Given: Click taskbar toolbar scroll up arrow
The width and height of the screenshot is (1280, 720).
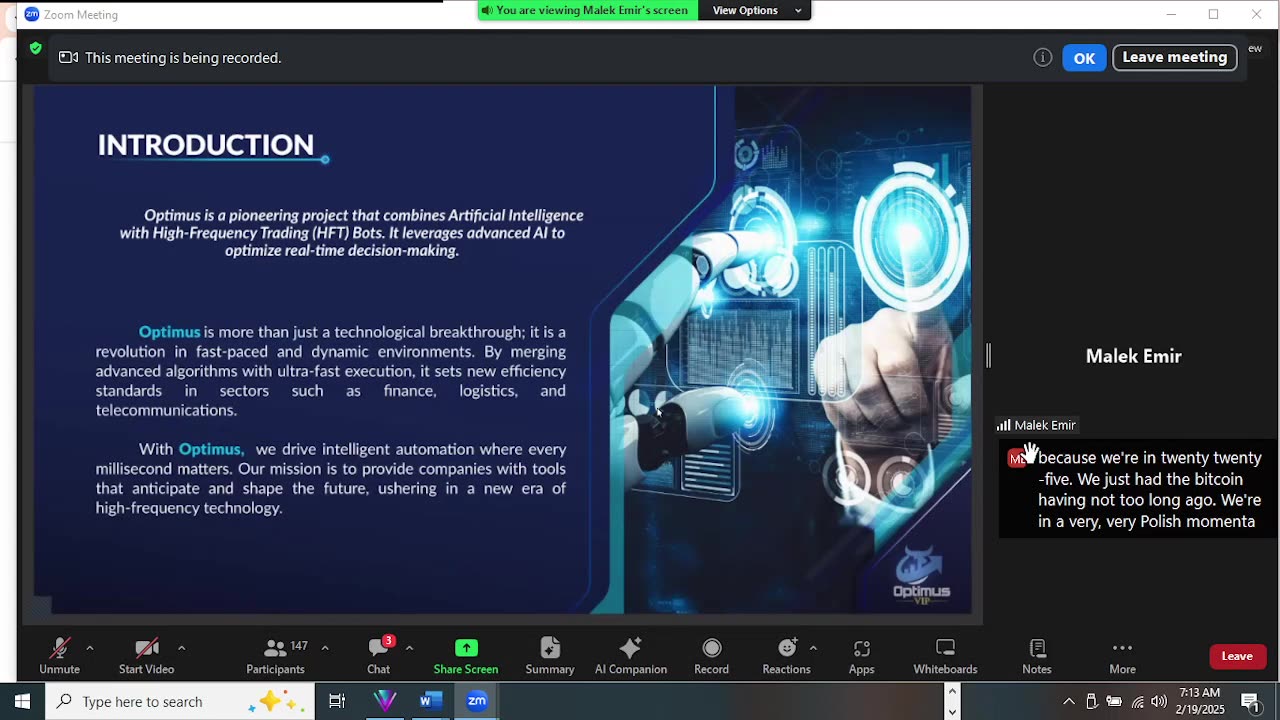Looking at the screenshot, I should coord(952,692).
